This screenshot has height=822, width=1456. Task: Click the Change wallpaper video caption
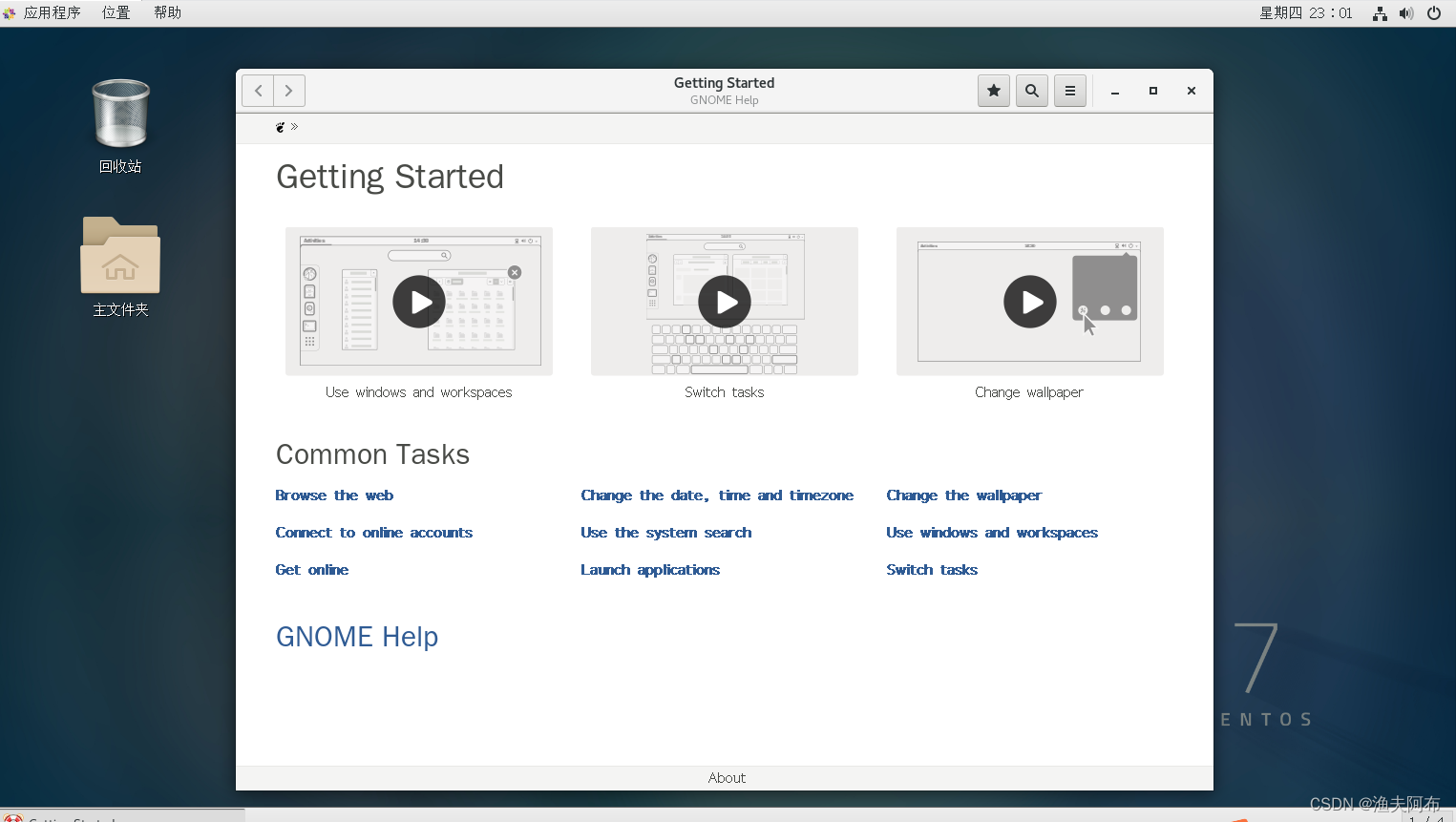[1029, 392]
